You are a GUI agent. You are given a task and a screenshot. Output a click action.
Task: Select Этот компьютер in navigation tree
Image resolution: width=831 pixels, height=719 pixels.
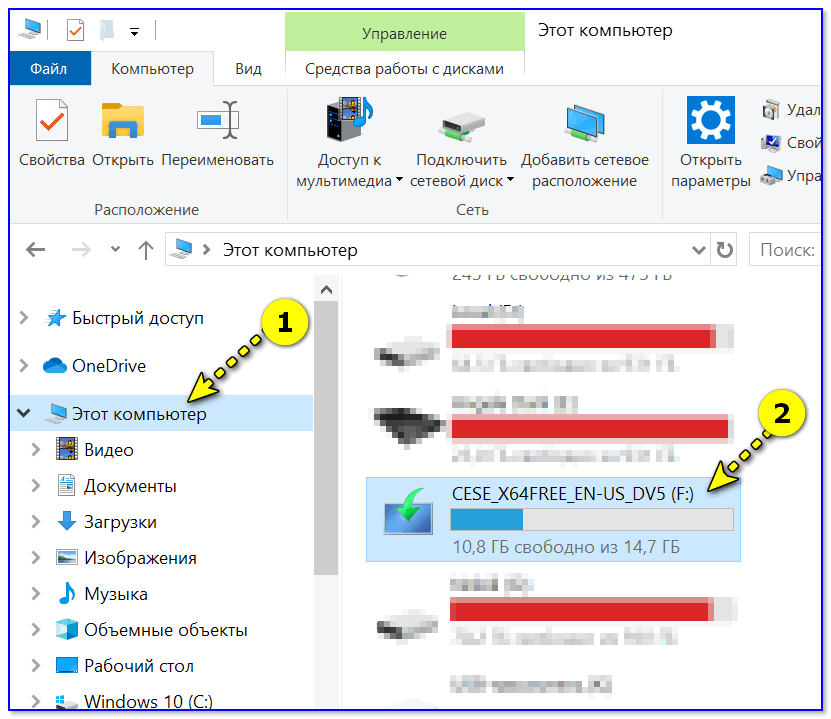coord(162,413)
